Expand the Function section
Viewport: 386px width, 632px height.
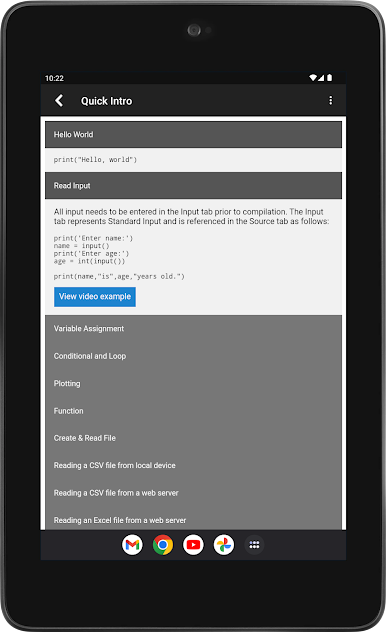pos(193,411)
